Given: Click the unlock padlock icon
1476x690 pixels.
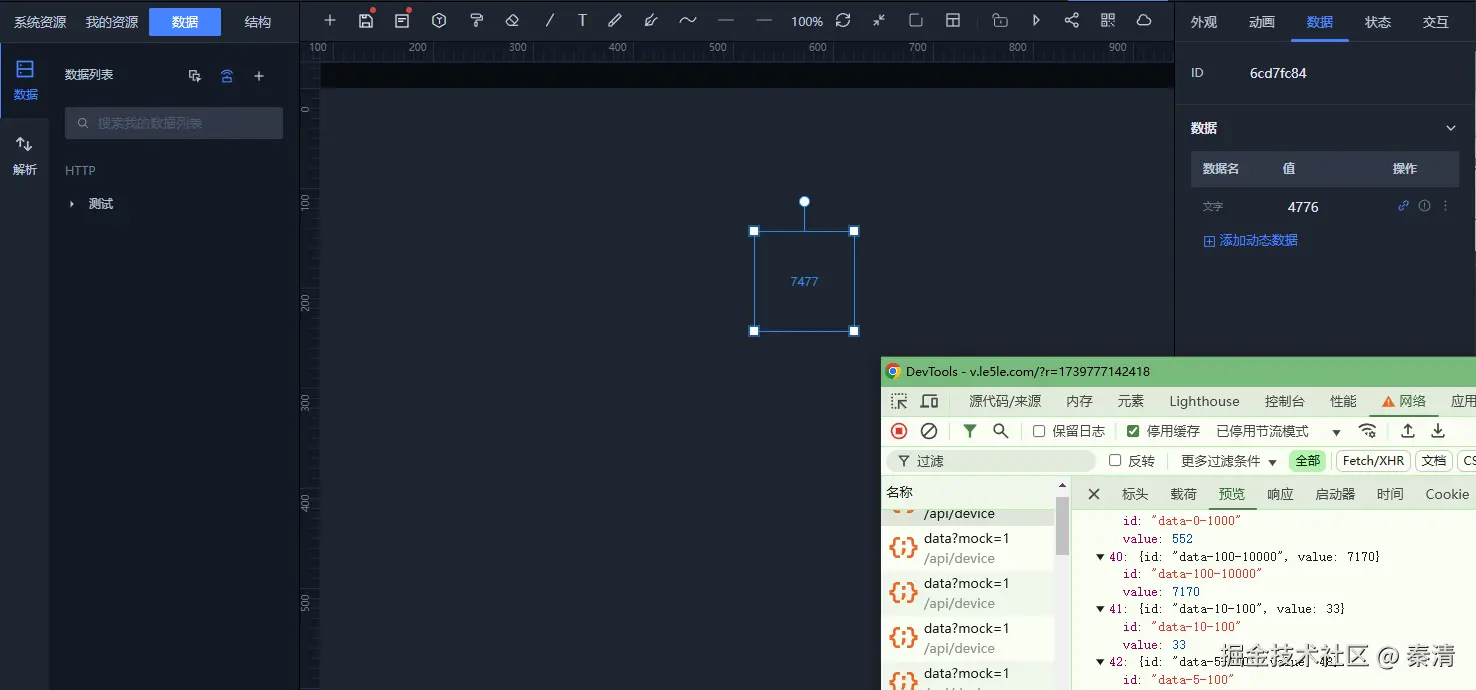Looking at the screenshot, I should tap(1000, 21).
